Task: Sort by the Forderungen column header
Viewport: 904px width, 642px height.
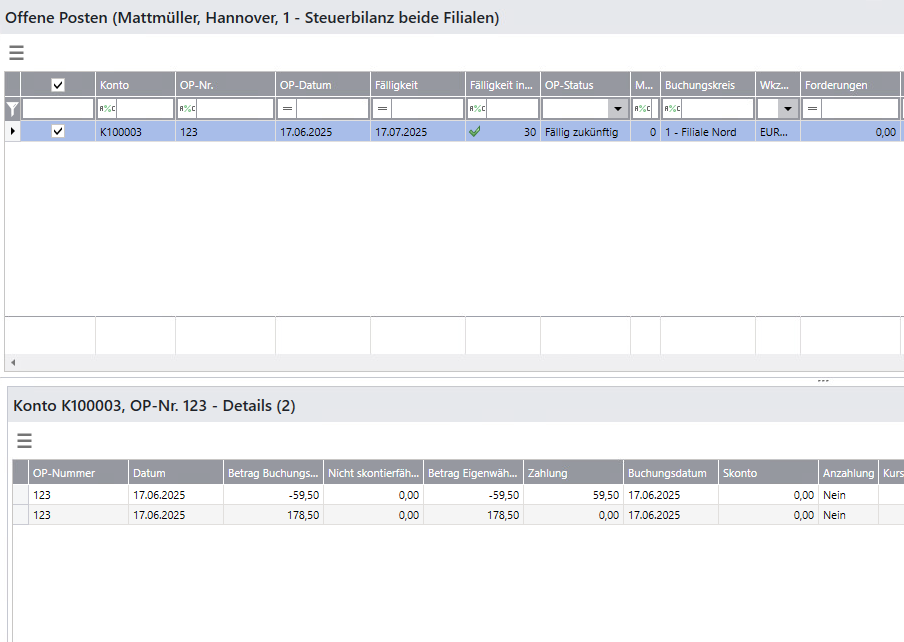Action: click(848, 85)
